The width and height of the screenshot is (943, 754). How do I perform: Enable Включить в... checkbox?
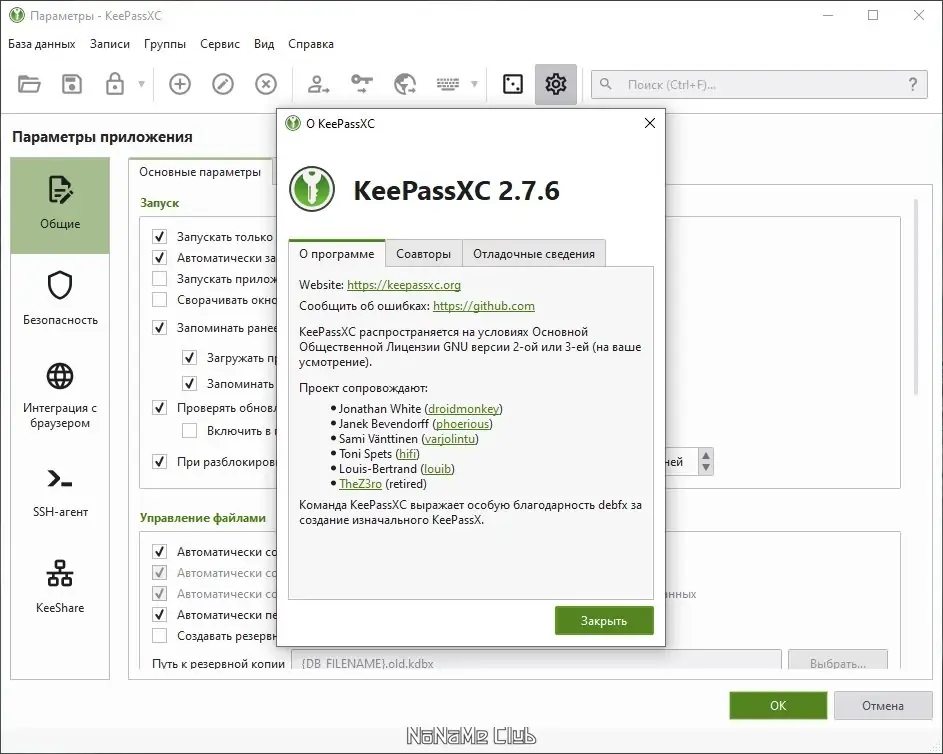point(189,431)
